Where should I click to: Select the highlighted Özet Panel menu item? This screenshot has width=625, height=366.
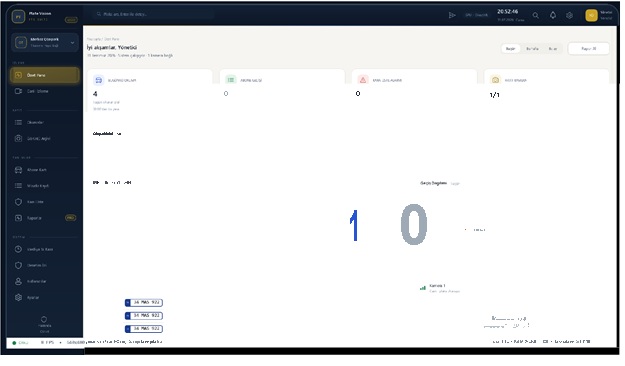pos(45,75)
